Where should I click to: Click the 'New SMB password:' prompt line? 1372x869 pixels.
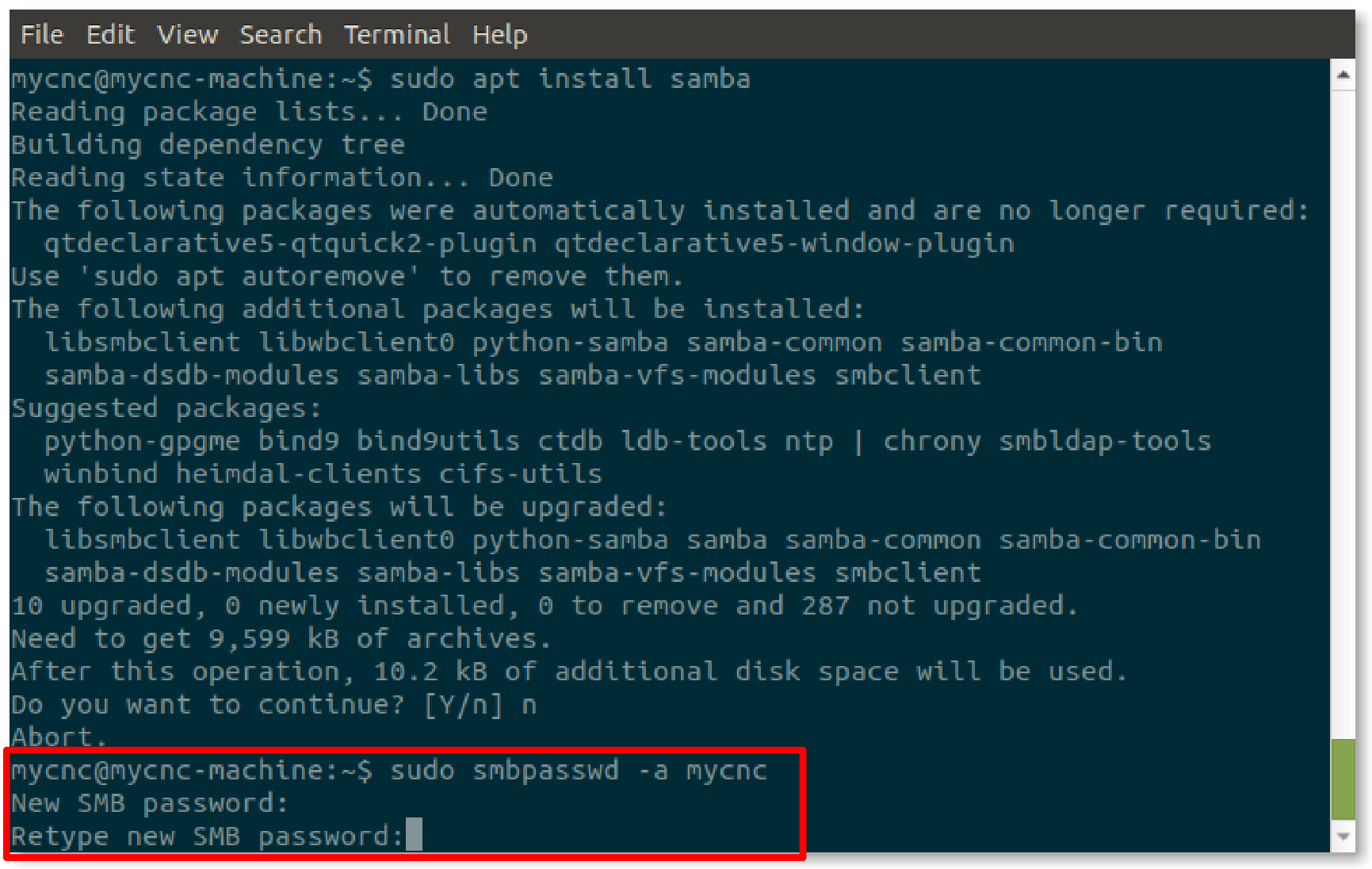tap(150, 803)
